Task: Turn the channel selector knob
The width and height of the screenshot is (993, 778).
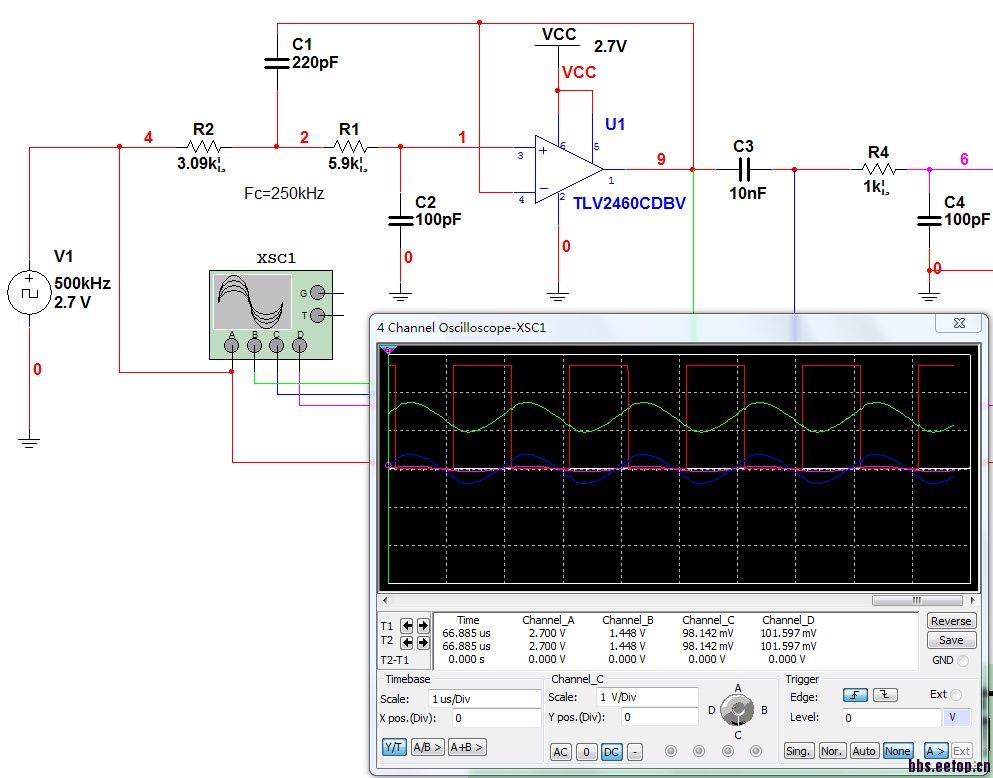Action: click(738, 710)
